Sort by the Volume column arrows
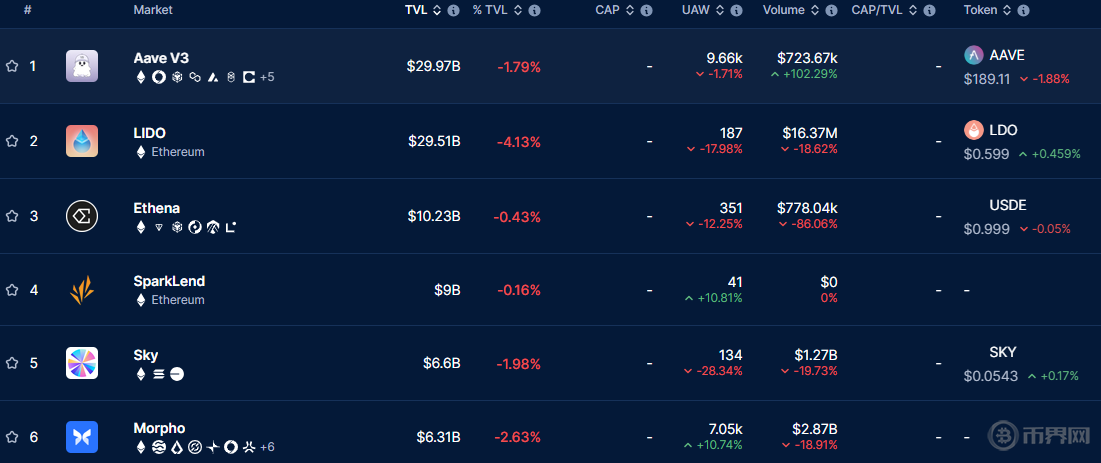The height and width of the screenshot is (463, 1101). tap(816, 10)
